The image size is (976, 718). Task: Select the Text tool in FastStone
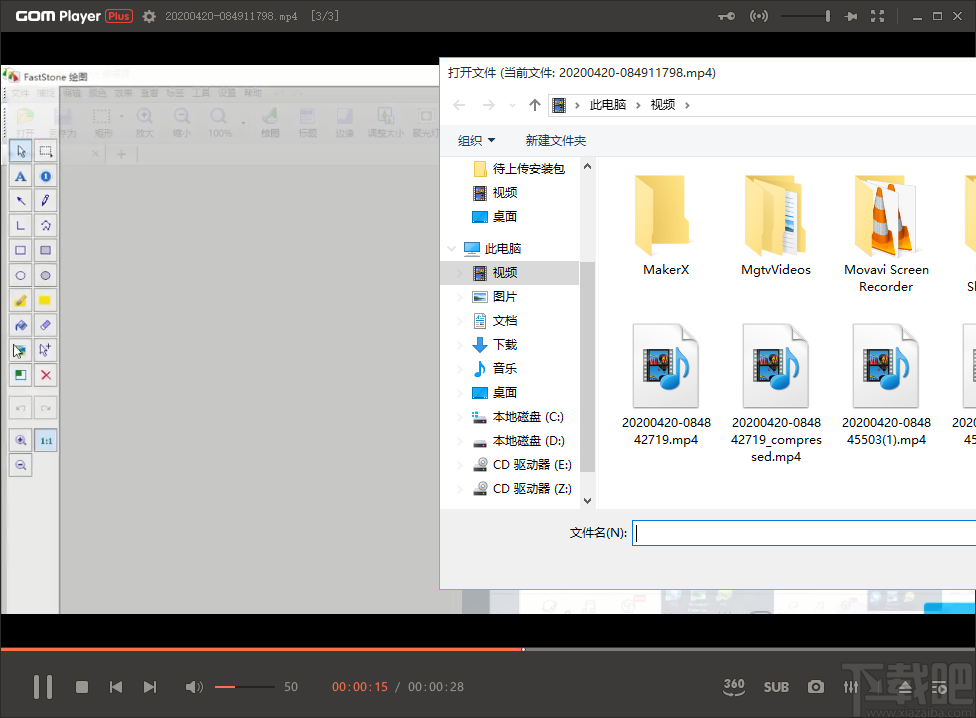coord(20,176)
